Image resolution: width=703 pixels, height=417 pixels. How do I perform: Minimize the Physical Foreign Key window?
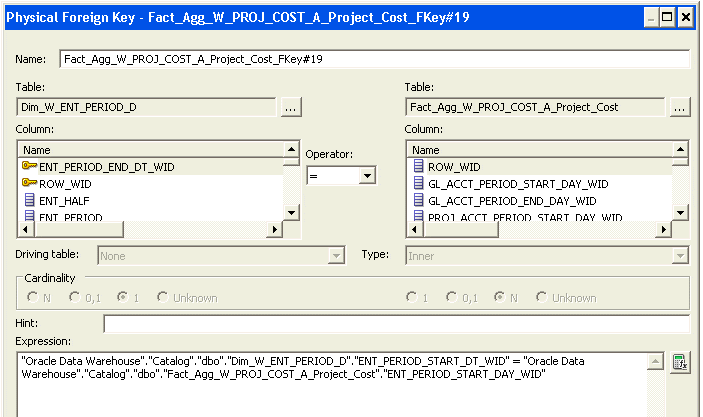pyautogui.click(x=651, y=17)
